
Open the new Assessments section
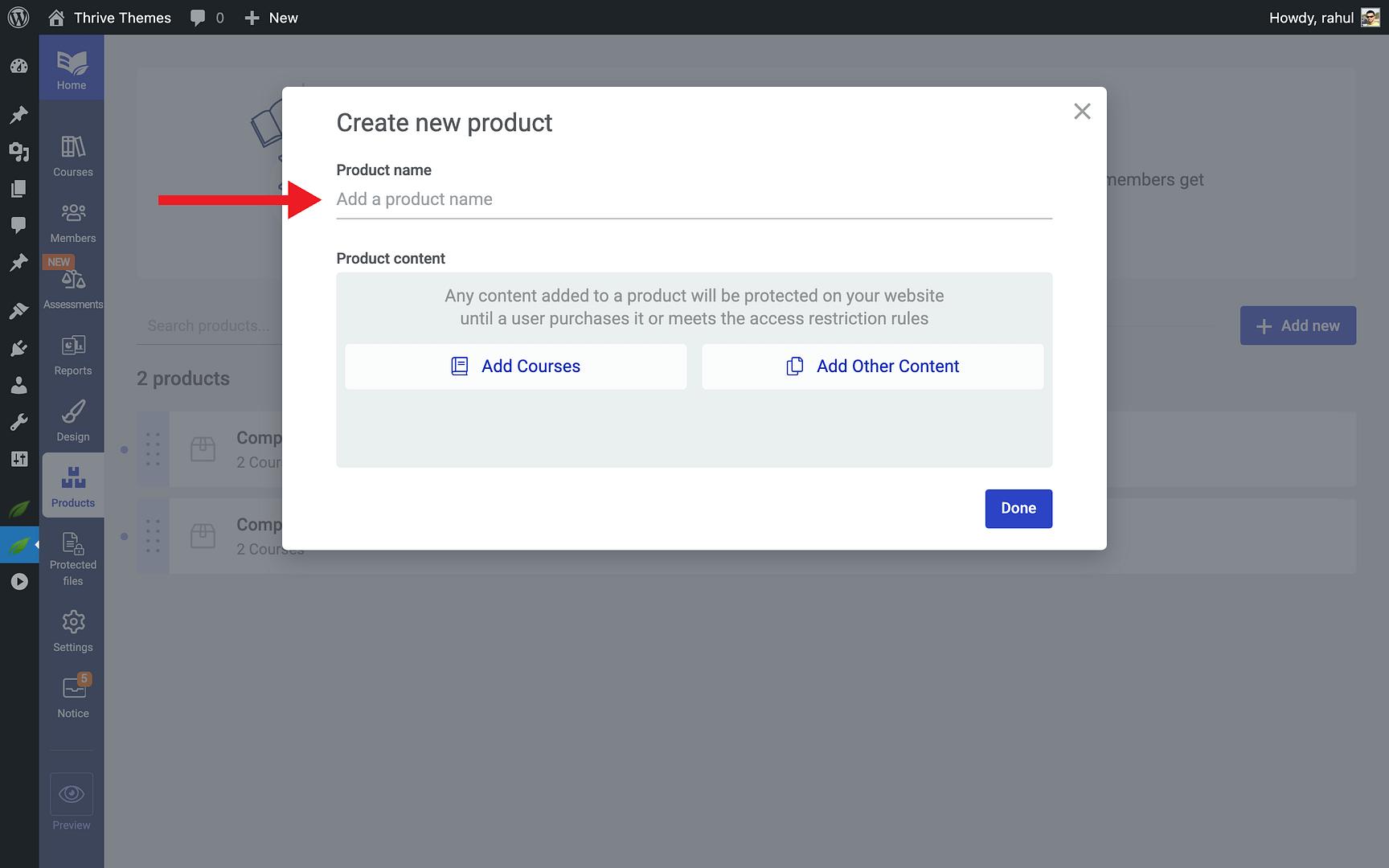pos(72,283)
